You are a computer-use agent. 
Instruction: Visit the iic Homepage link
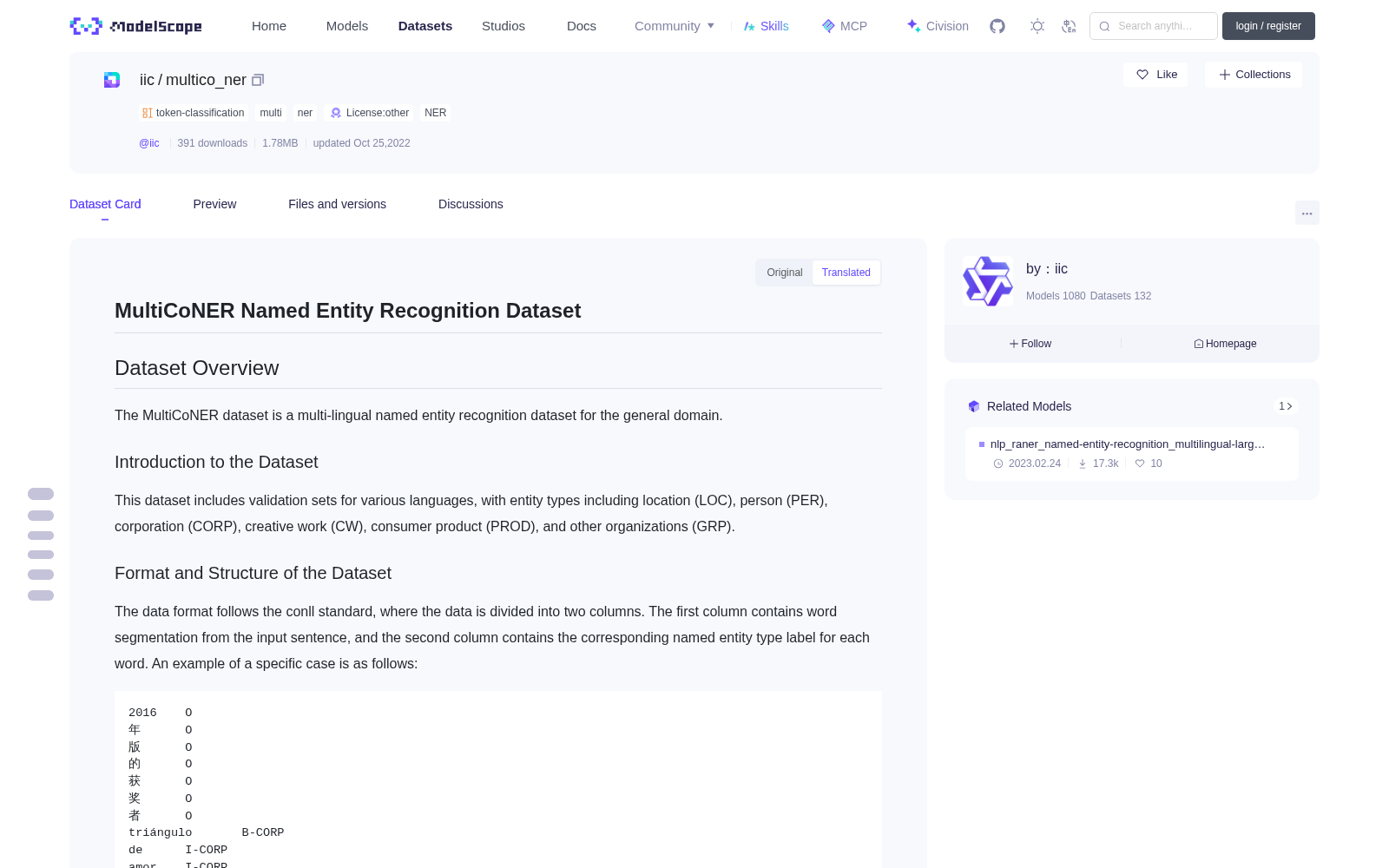click(1225, 344)
